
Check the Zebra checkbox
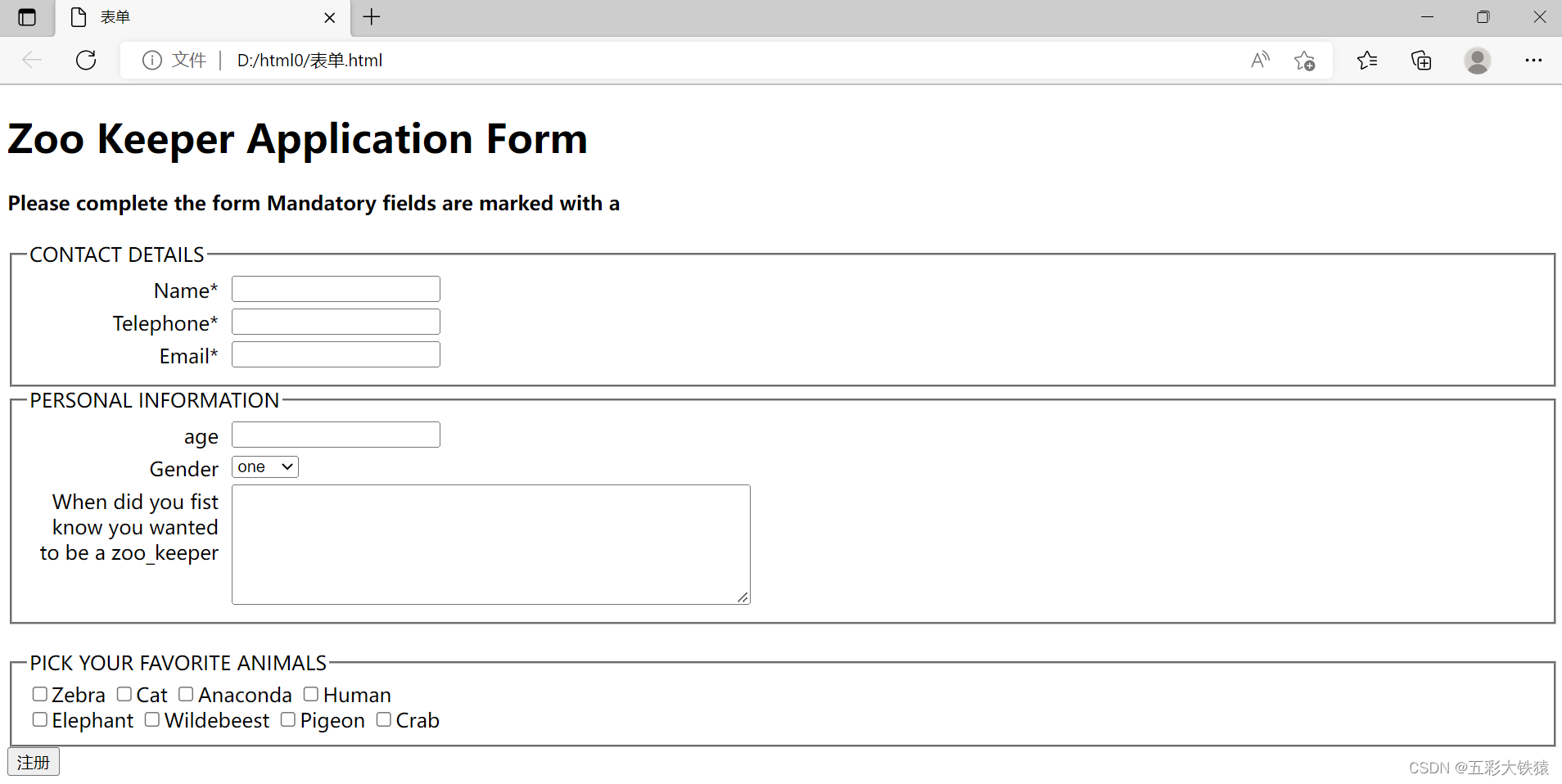(40, 695)
